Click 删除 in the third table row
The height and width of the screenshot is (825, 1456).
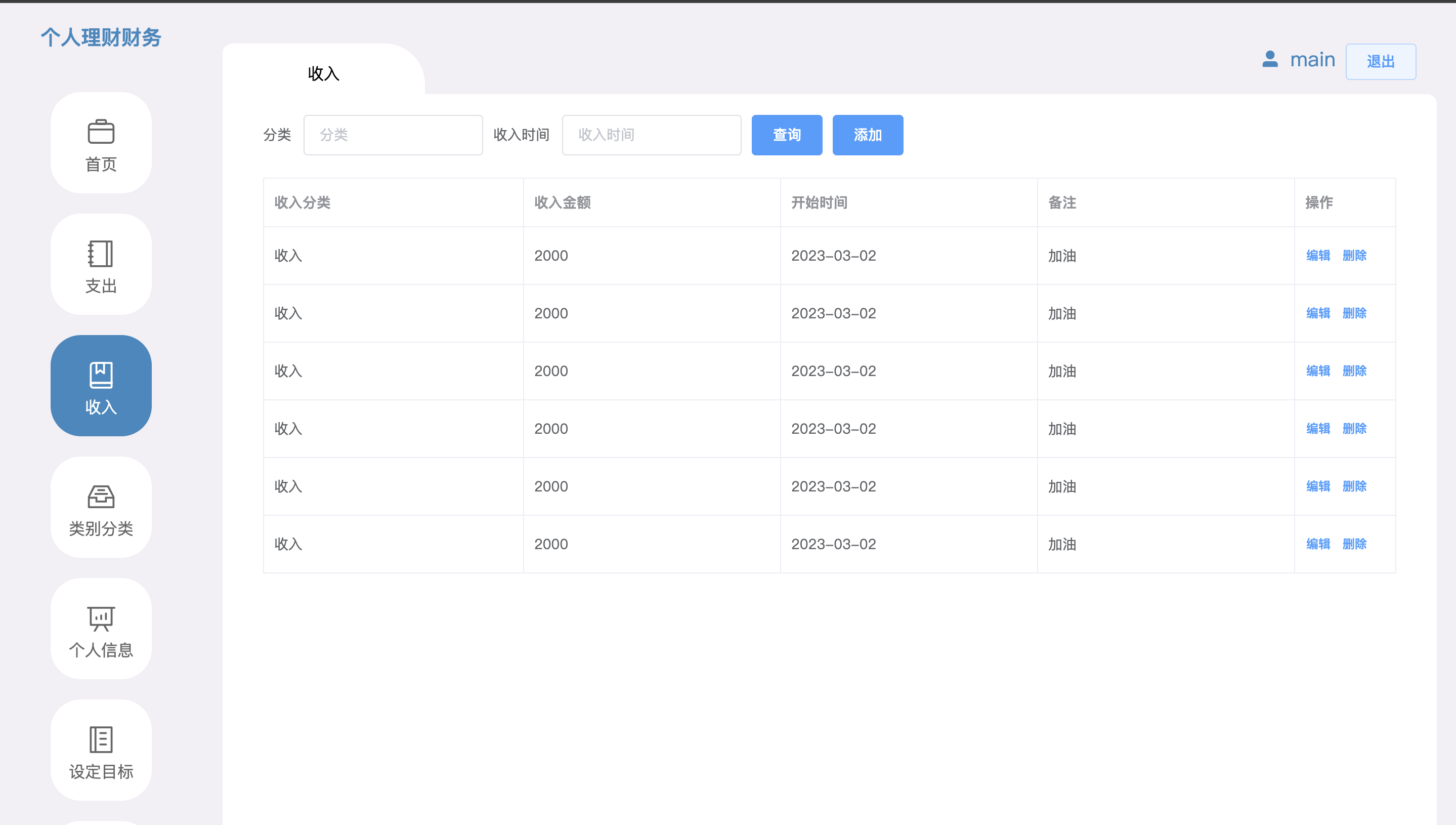coord(1355,371)
